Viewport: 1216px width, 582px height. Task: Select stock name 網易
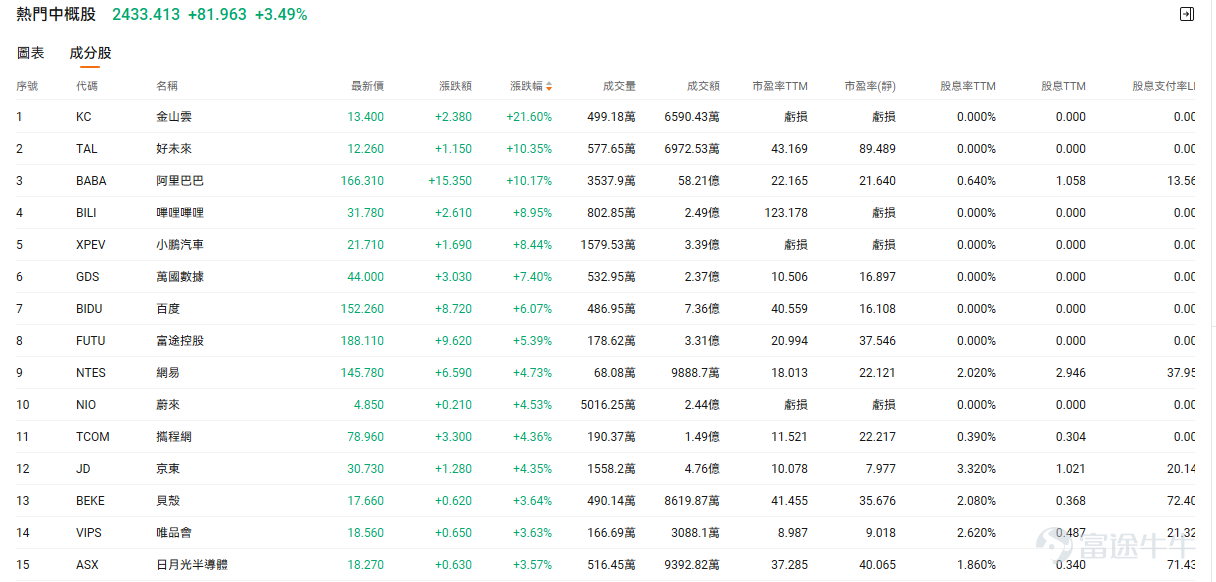coord(168,373)
